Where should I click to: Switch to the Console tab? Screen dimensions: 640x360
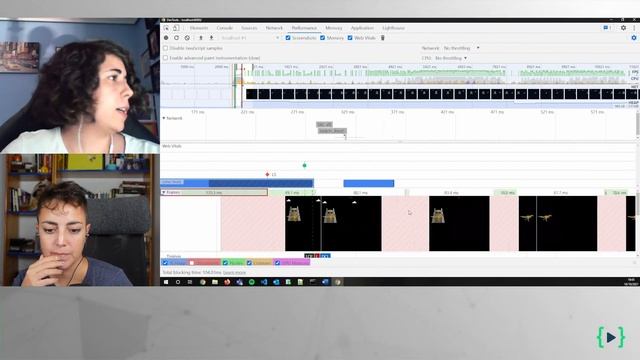224,28
